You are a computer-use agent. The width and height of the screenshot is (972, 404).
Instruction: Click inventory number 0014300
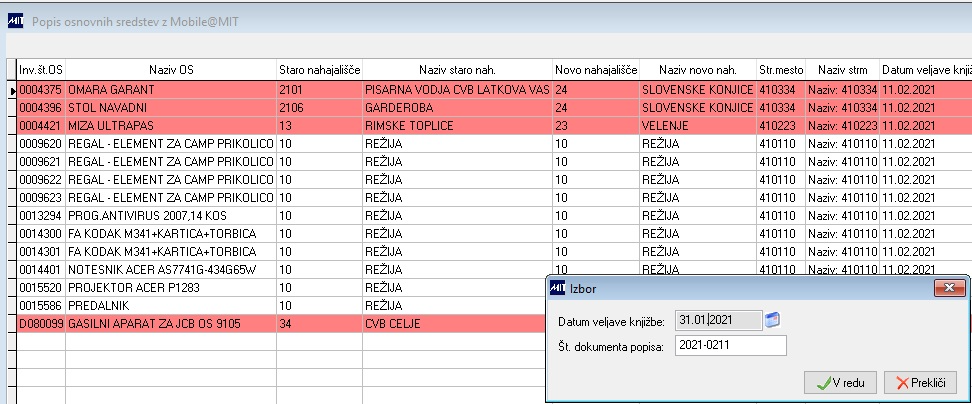coord(41,234)
